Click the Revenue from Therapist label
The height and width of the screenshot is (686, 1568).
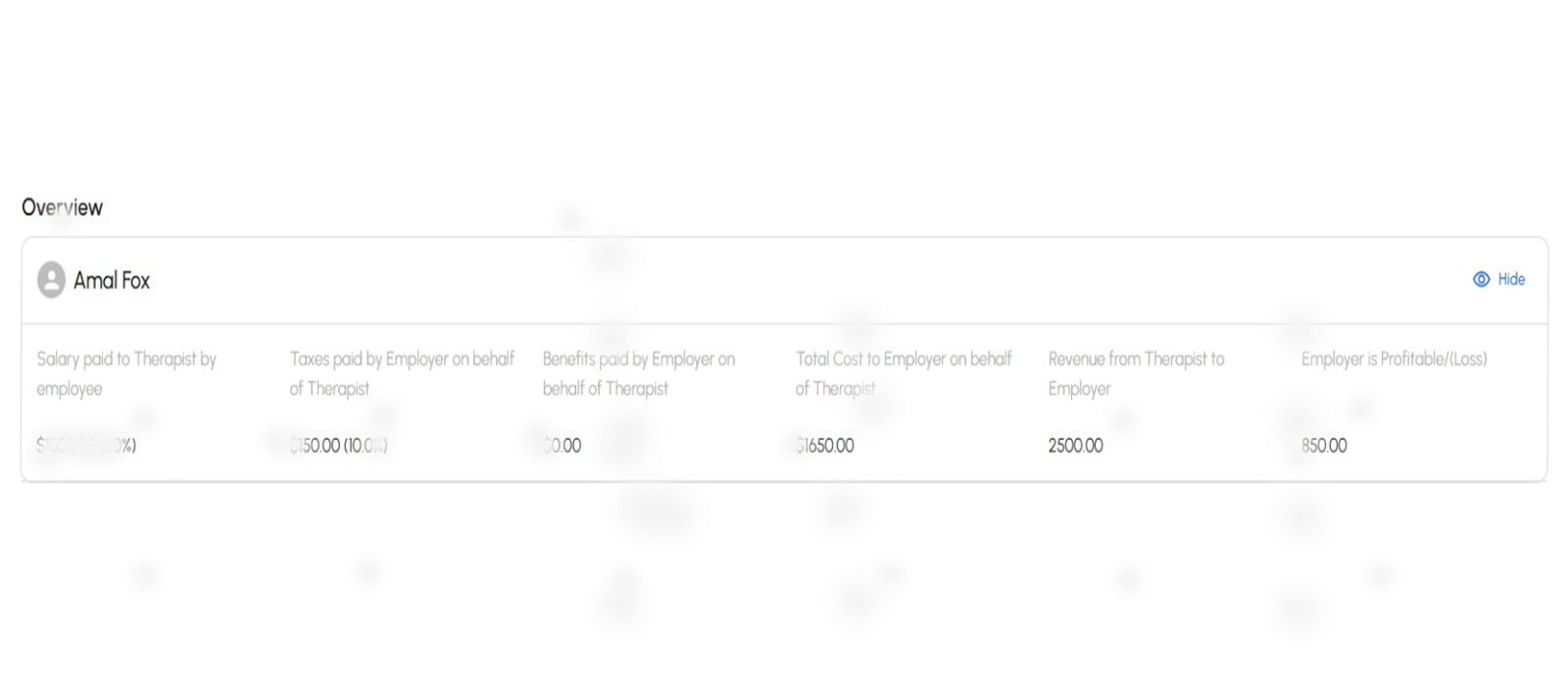[1136, 373]
